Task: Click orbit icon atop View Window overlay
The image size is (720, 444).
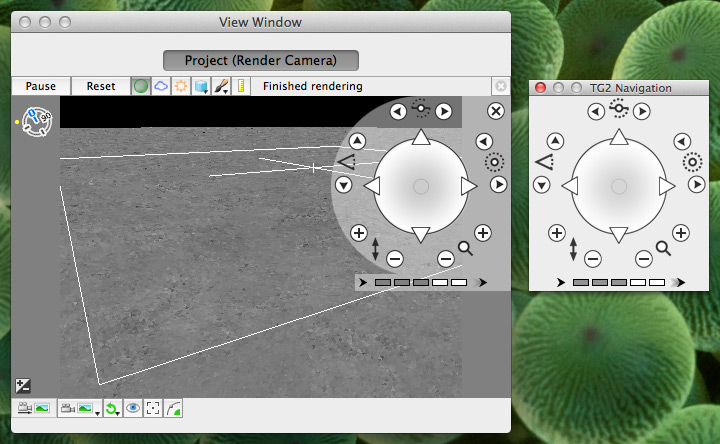Action: click(421, 108)
